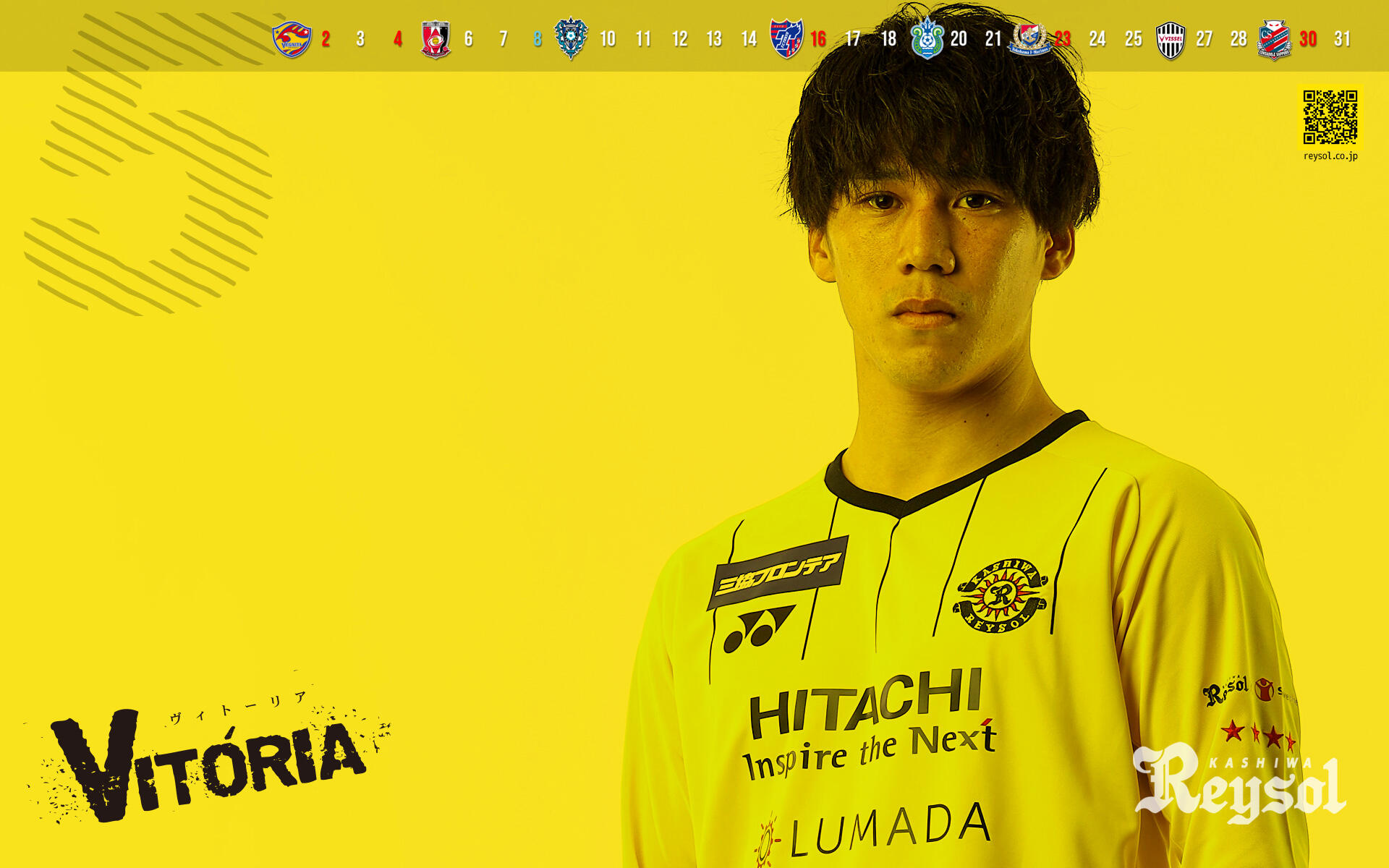
Task: Click the Urawa Reds team crest
Action: (436, 39)
